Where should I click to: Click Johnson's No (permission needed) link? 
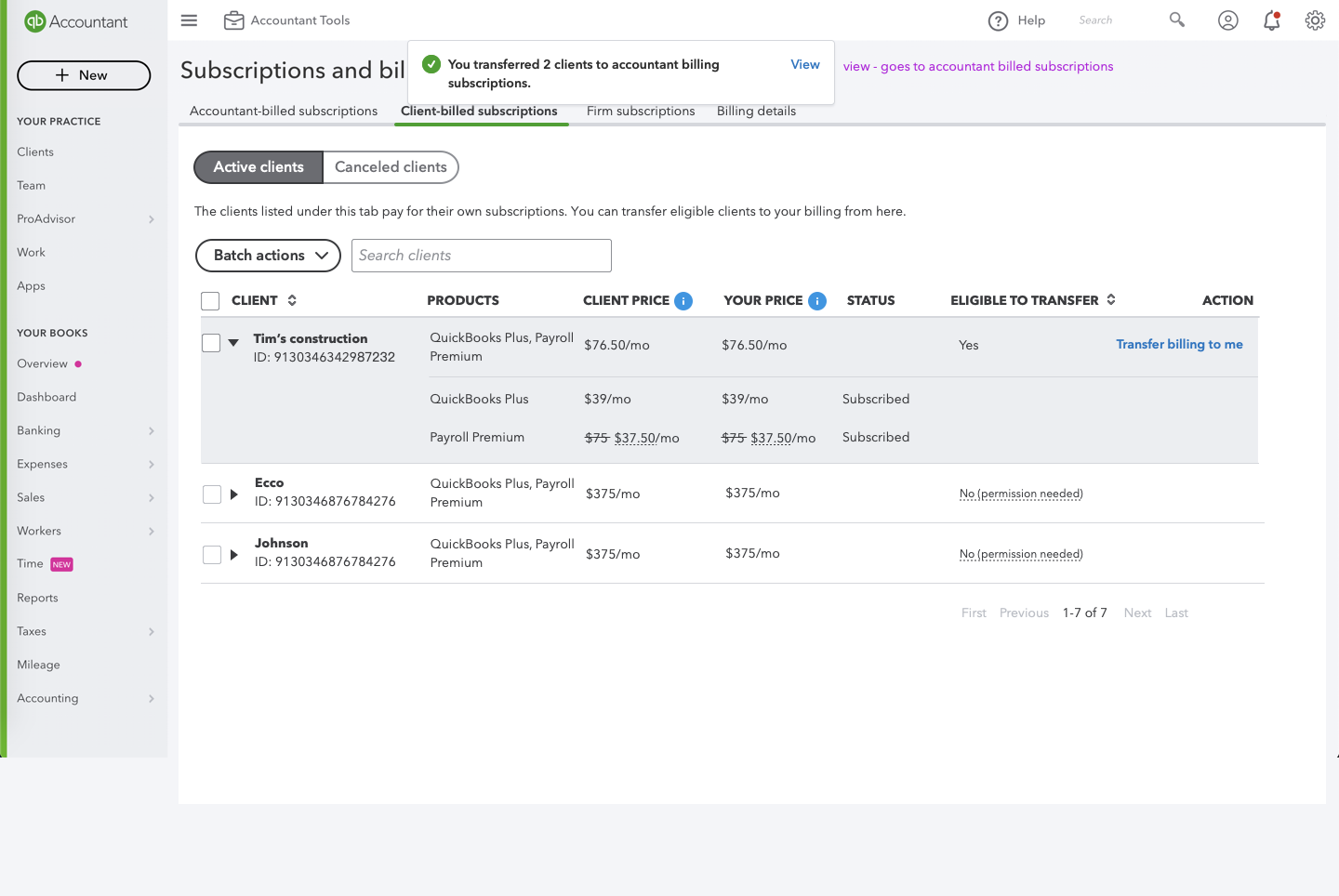[x=1021, y=554]
